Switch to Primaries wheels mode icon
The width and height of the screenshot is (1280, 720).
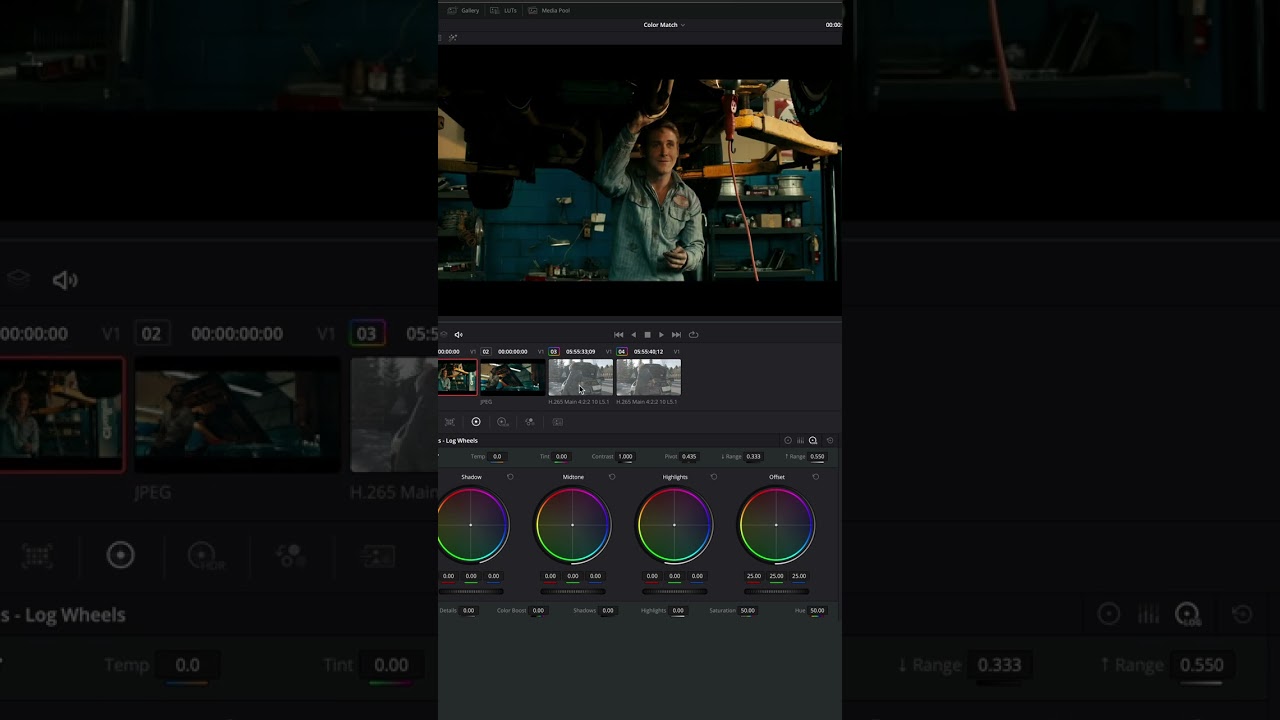coord(788,441)
